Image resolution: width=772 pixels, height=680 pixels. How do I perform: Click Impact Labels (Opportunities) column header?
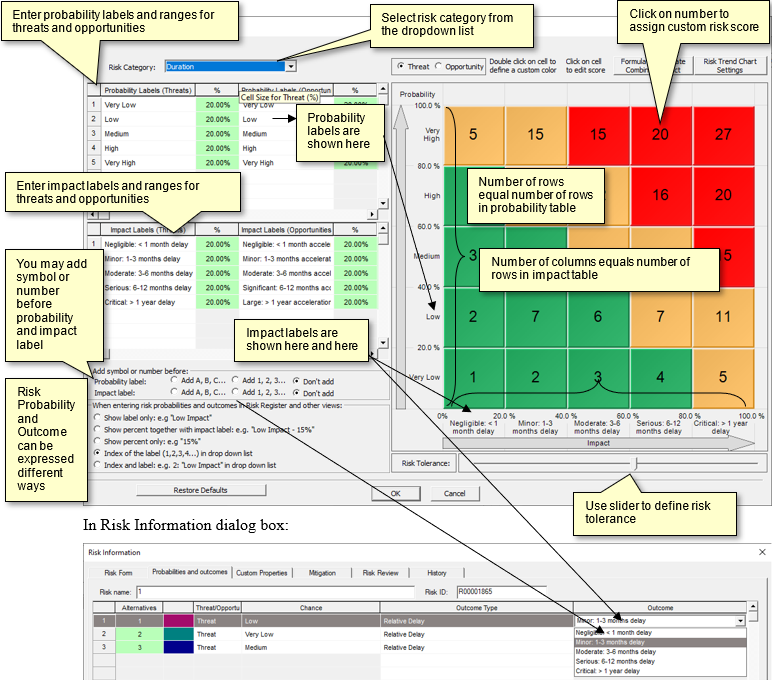coord(286,230)
